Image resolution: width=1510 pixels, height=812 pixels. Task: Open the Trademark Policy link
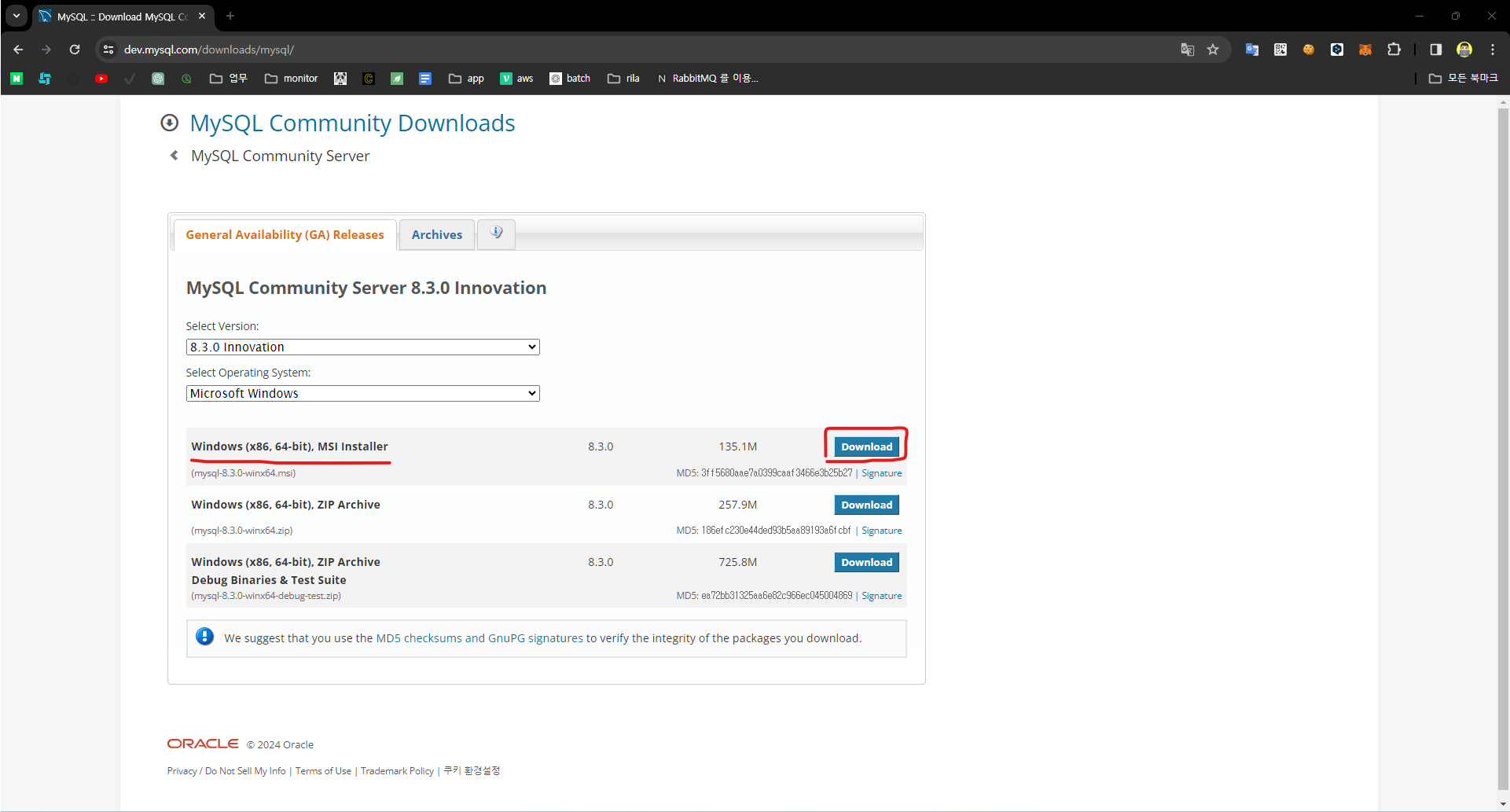point(397,771)
